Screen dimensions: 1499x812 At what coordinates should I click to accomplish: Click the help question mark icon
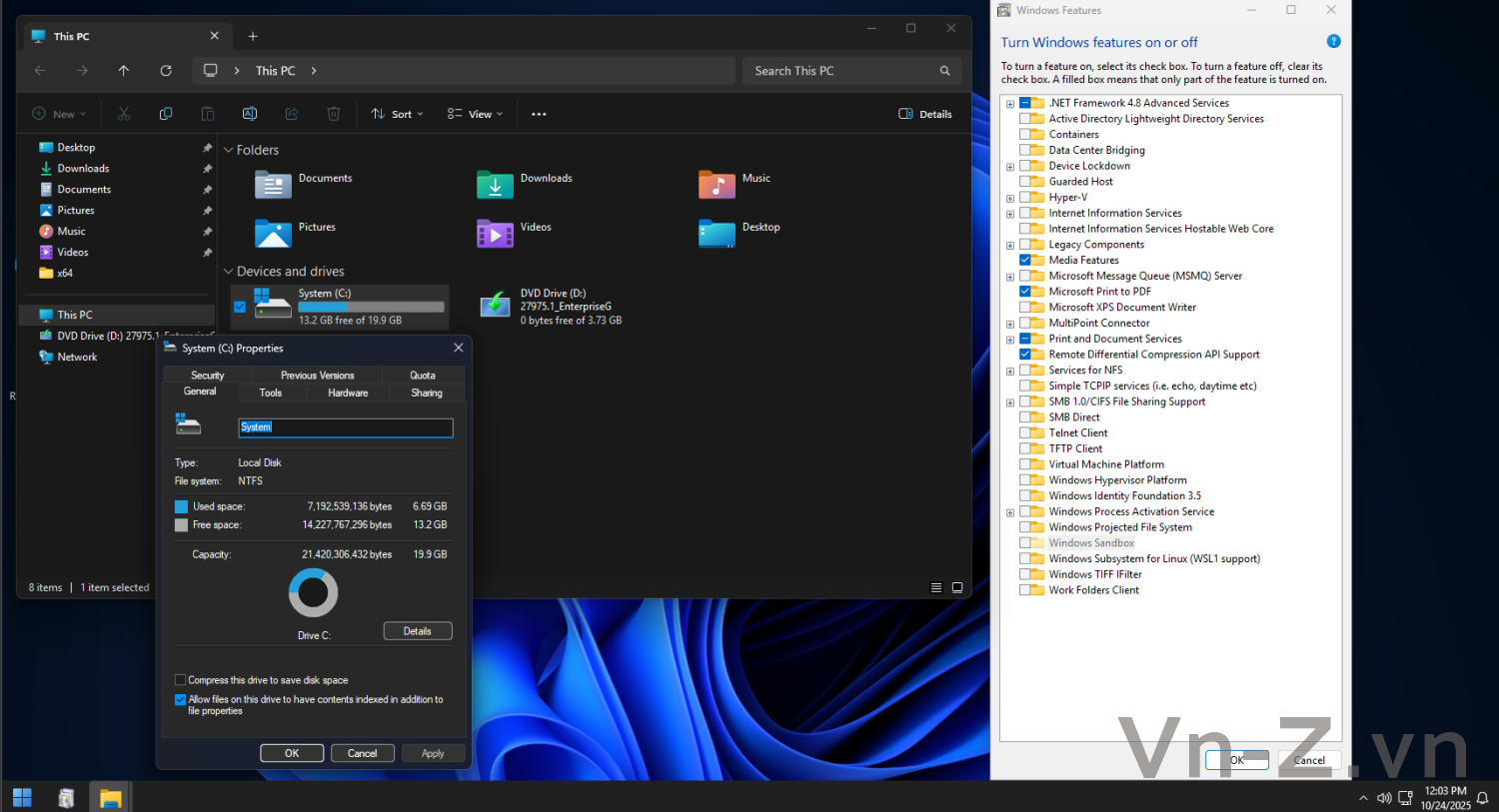1333,42
